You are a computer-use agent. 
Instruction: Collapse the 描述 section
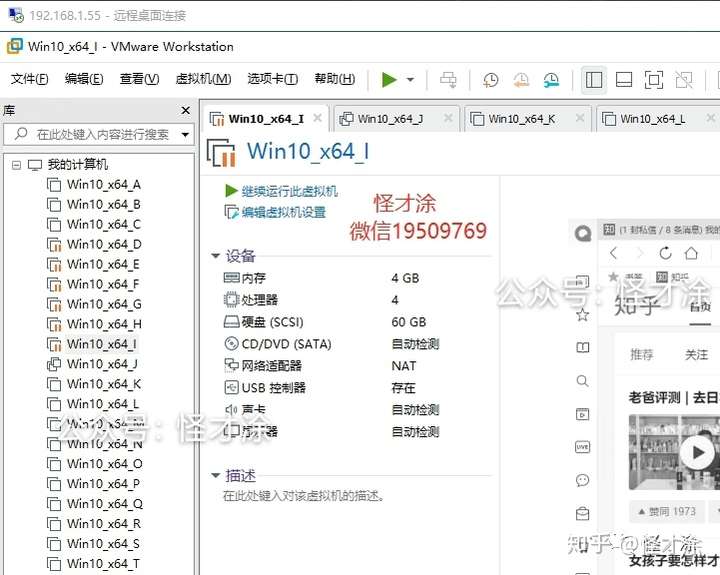pyautogui.click(x=215, y=475)
